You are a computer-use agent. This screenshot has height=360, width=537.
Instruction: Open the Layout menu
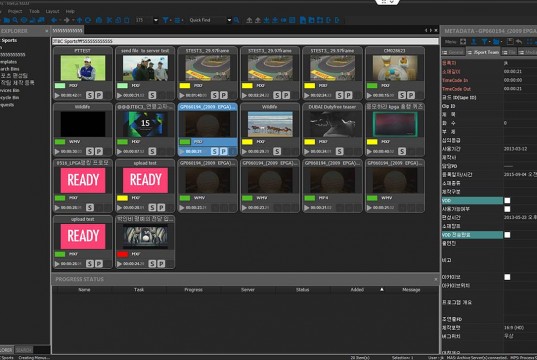(x=52, y=11)
